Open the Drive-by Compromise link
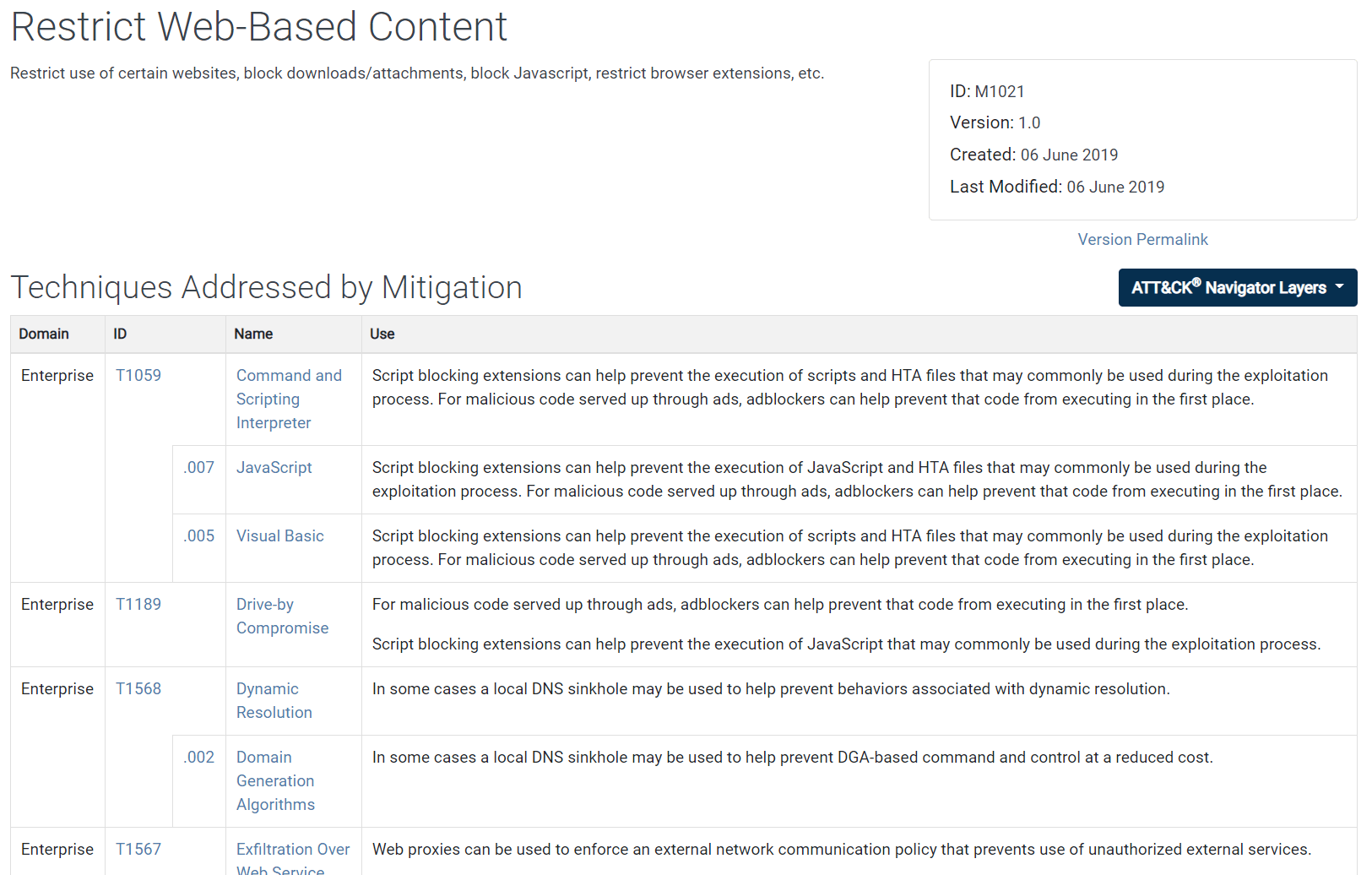Image resolution: width=1372 pixels, height=875 pixels. coord(282,617)
